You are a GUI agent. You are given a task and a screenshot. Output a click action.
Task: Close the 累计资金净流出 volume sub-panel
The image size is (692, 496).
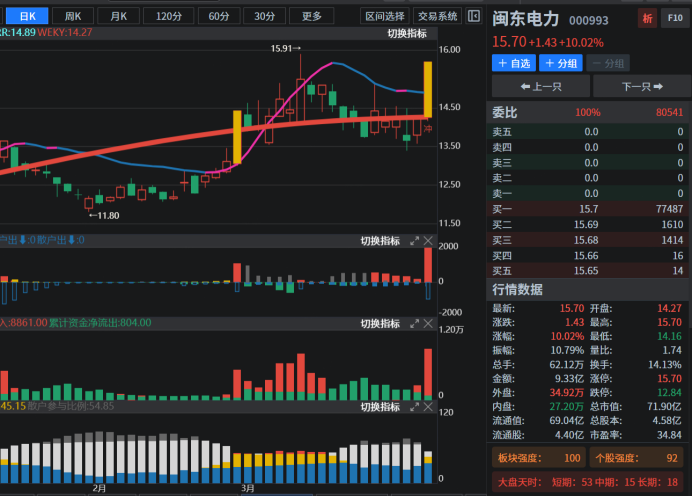(x=429, y=324)
